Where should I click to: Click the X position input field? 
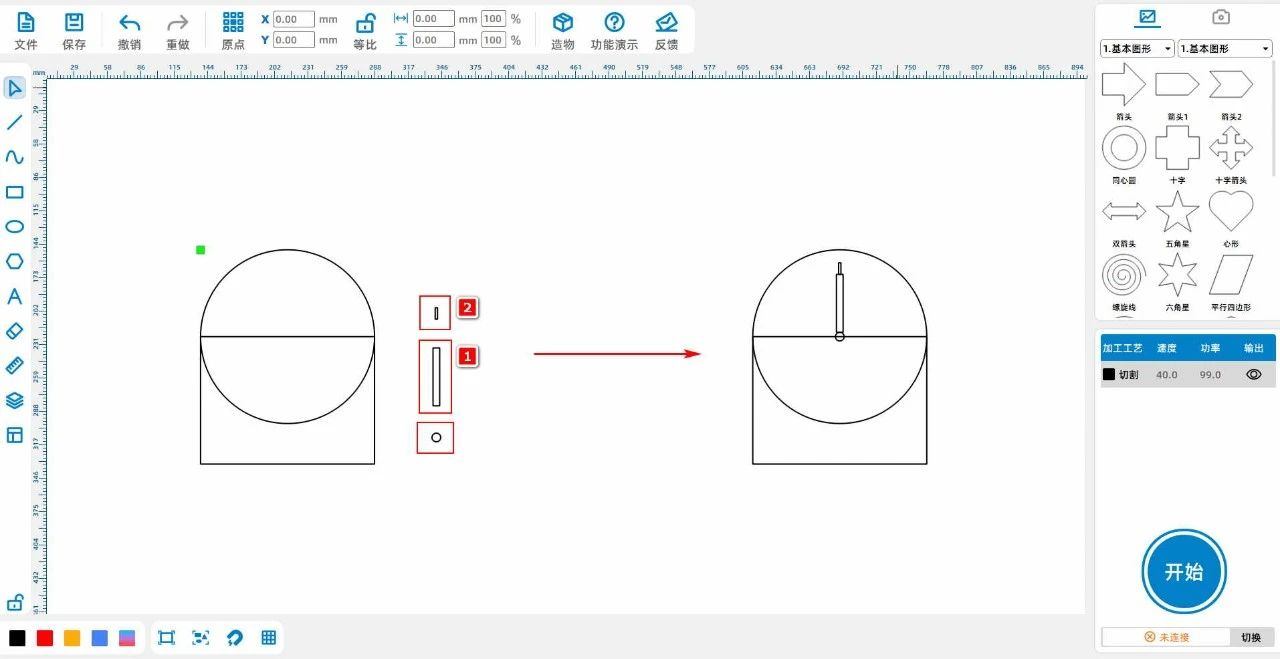click(x=293, y=19)
